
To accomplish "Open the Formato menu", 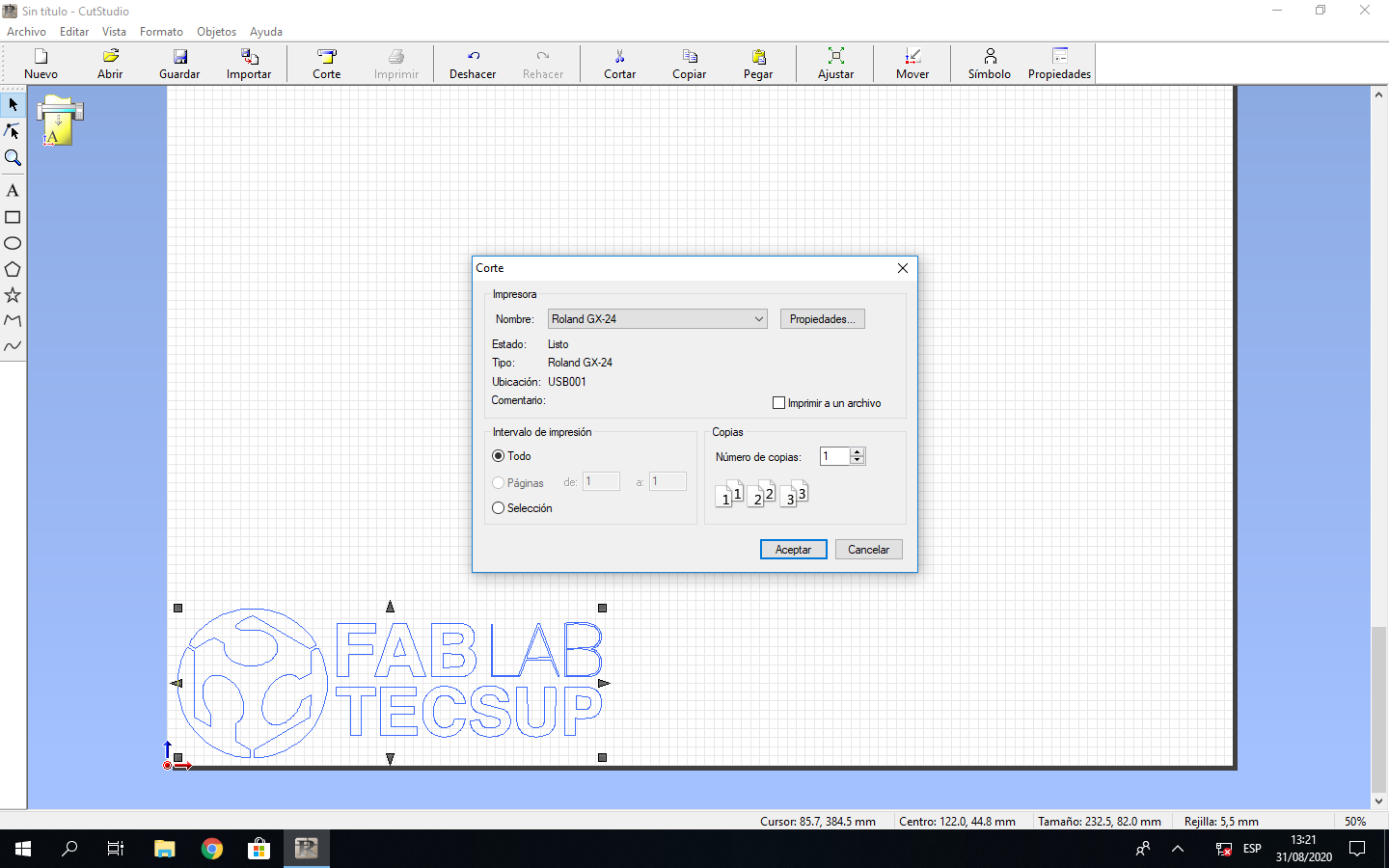I will (161, 32).
